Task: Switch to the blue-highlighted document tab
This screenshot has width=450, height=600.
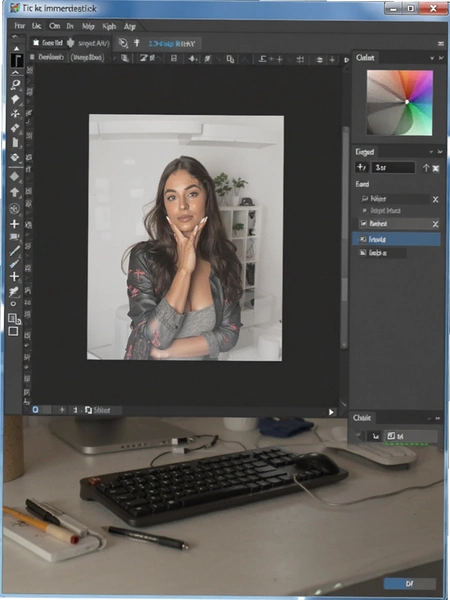Action: (171, 44)
